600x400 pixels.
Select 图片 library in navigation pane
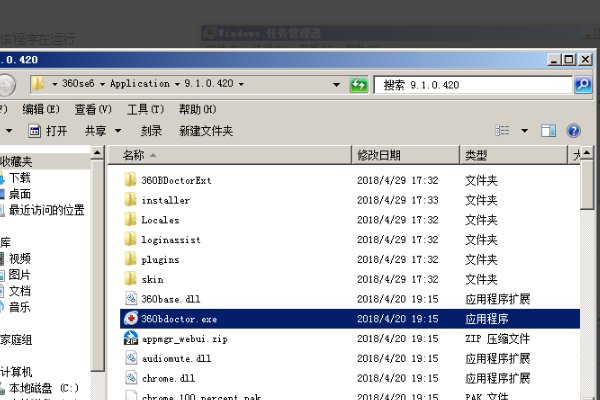(x=20, y=274)
